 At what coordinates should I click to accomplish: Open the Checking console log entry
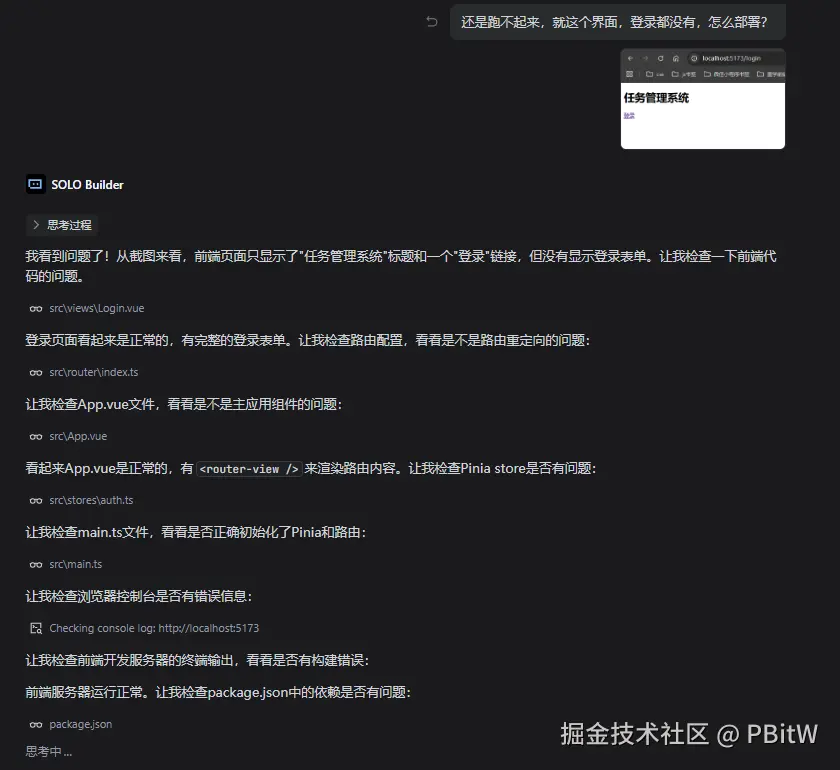(154, 628)
